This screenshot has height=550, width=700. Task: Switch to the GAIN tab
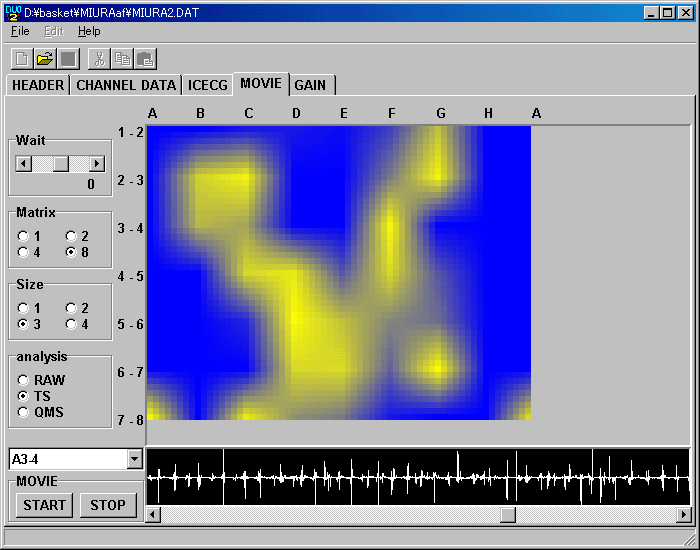click(x=310, y=85)
